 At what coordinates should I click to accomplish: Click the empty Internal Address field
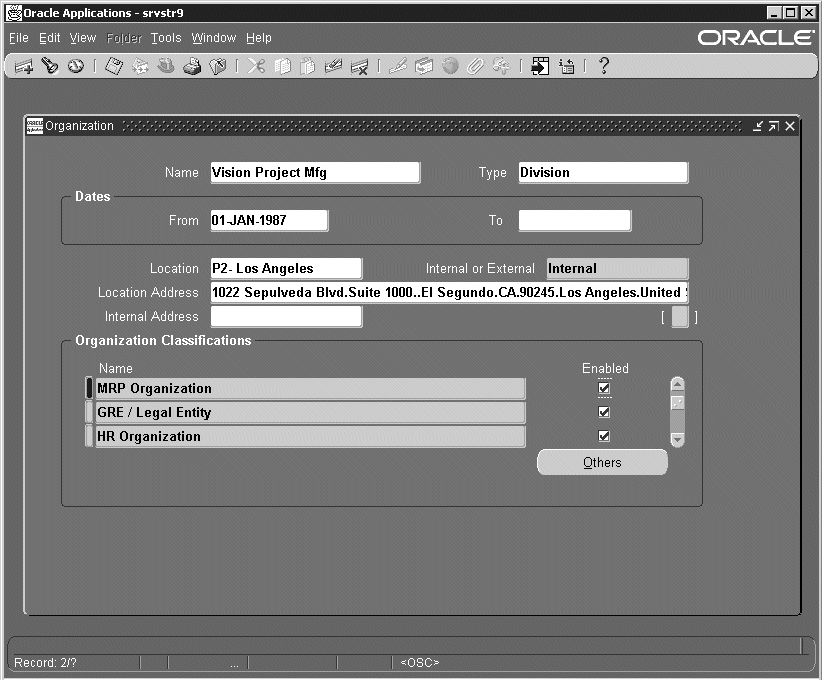point(286,317)
